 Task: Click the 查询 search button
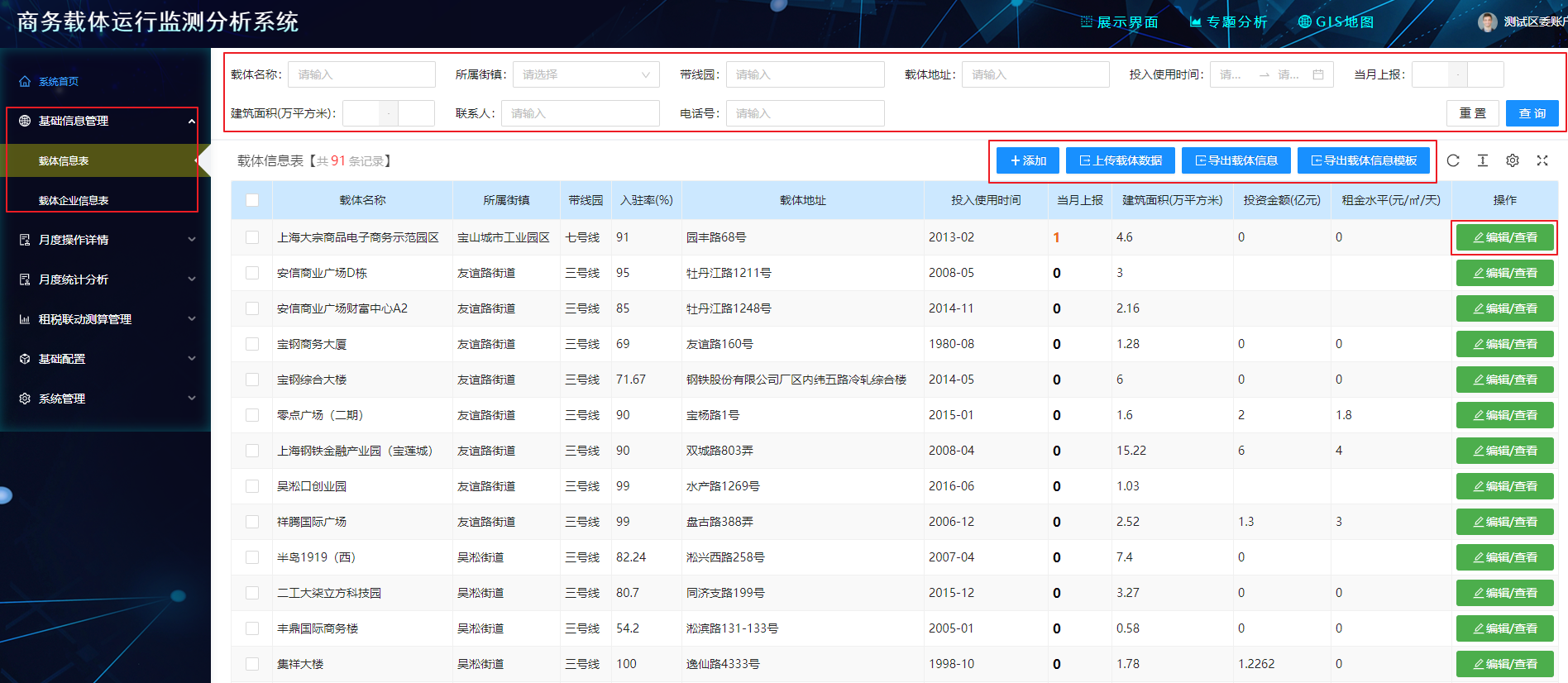(1532, 113)
